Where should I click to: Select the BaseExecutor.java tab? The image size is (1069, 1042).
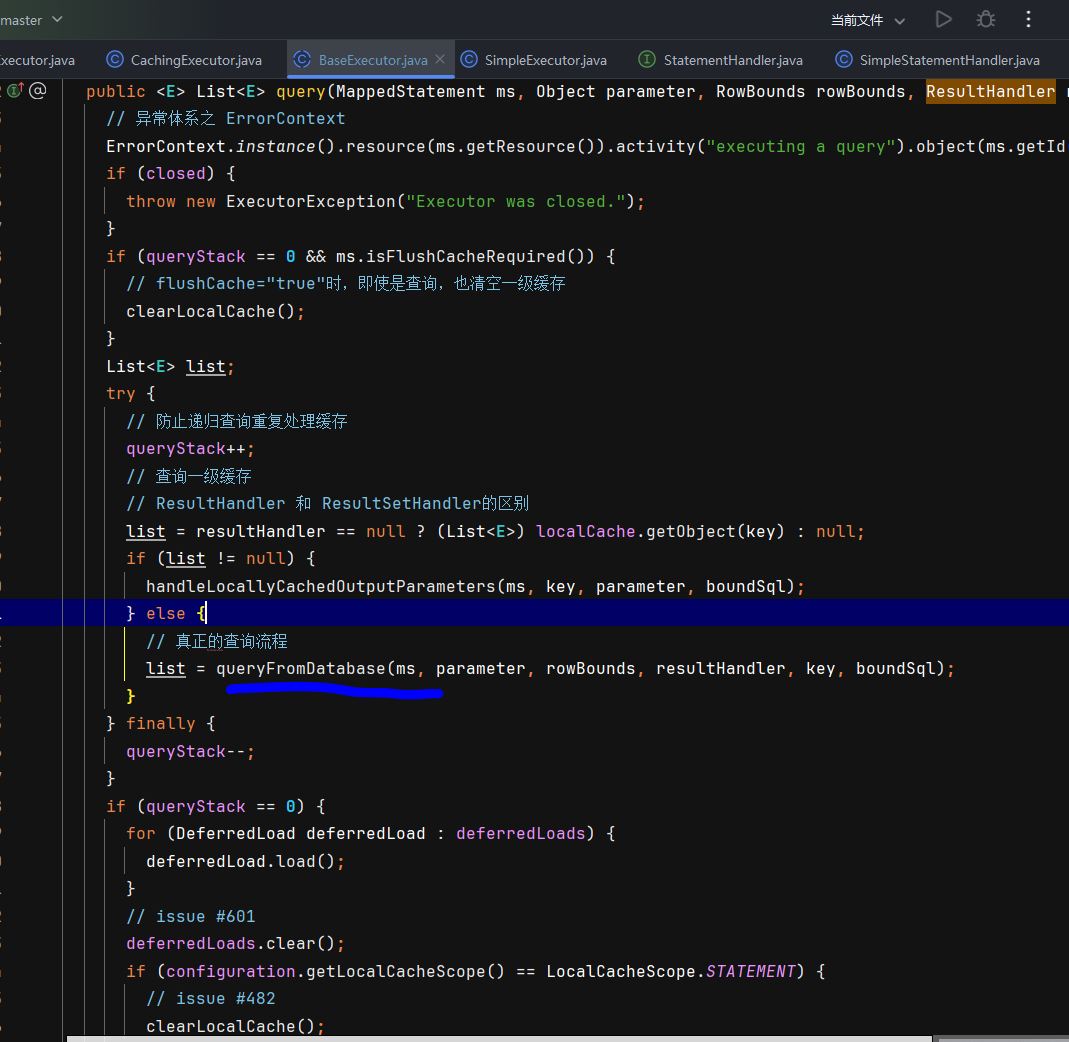(x=372, y=60)
